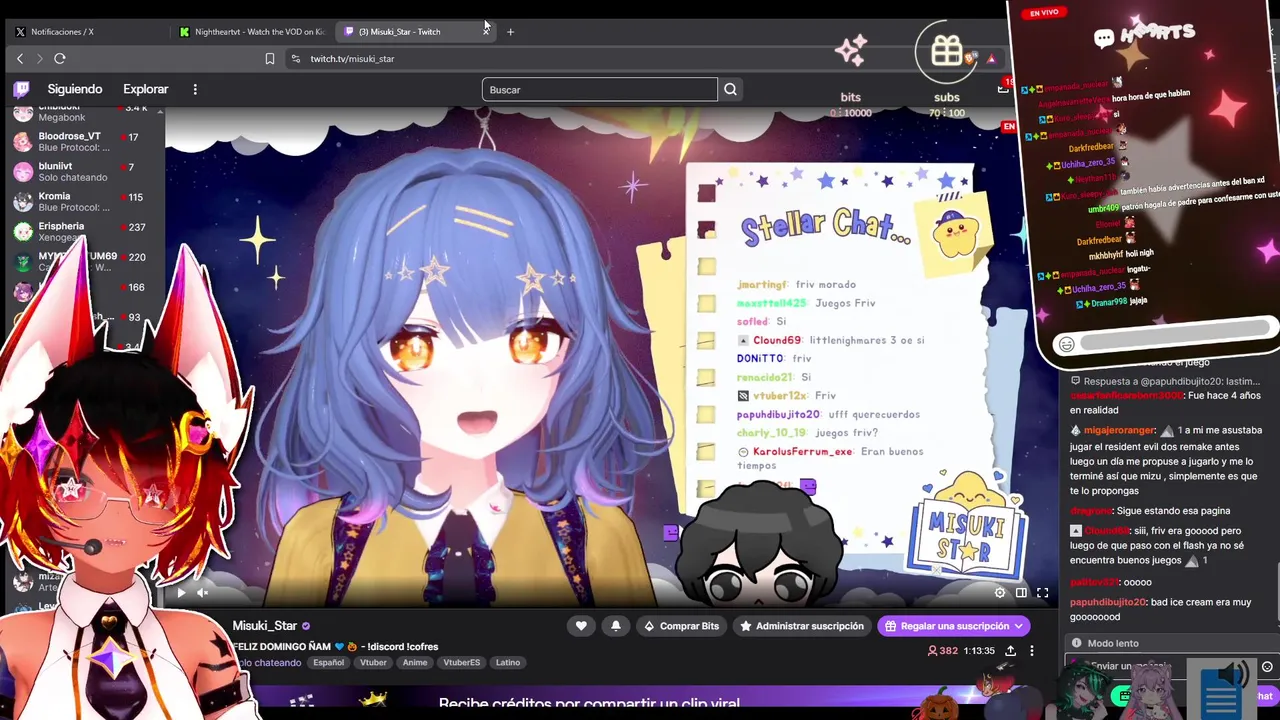Open the Twitch home logo

click(21, 89)
